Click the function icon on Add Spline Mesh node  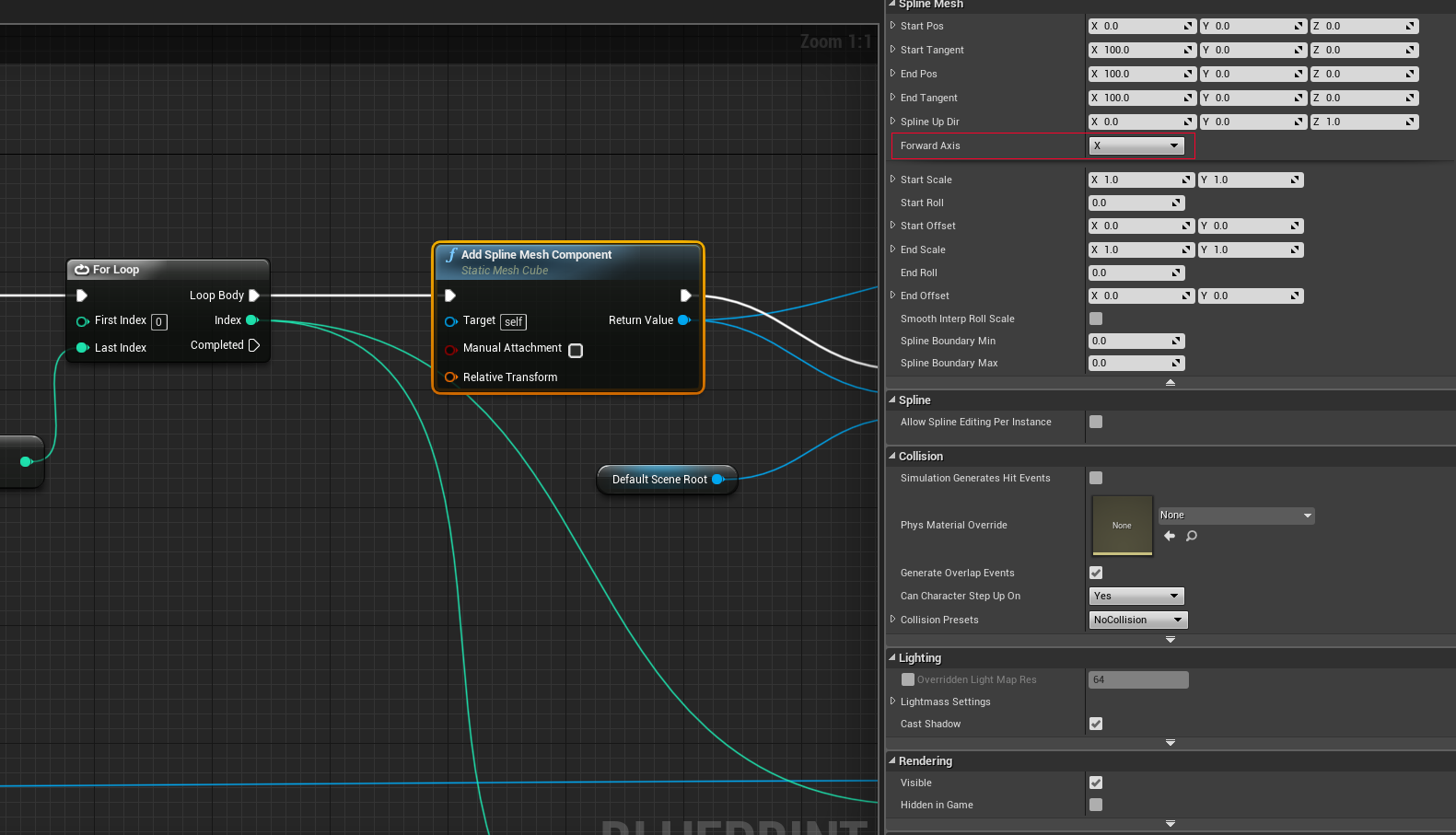point(451,255)
